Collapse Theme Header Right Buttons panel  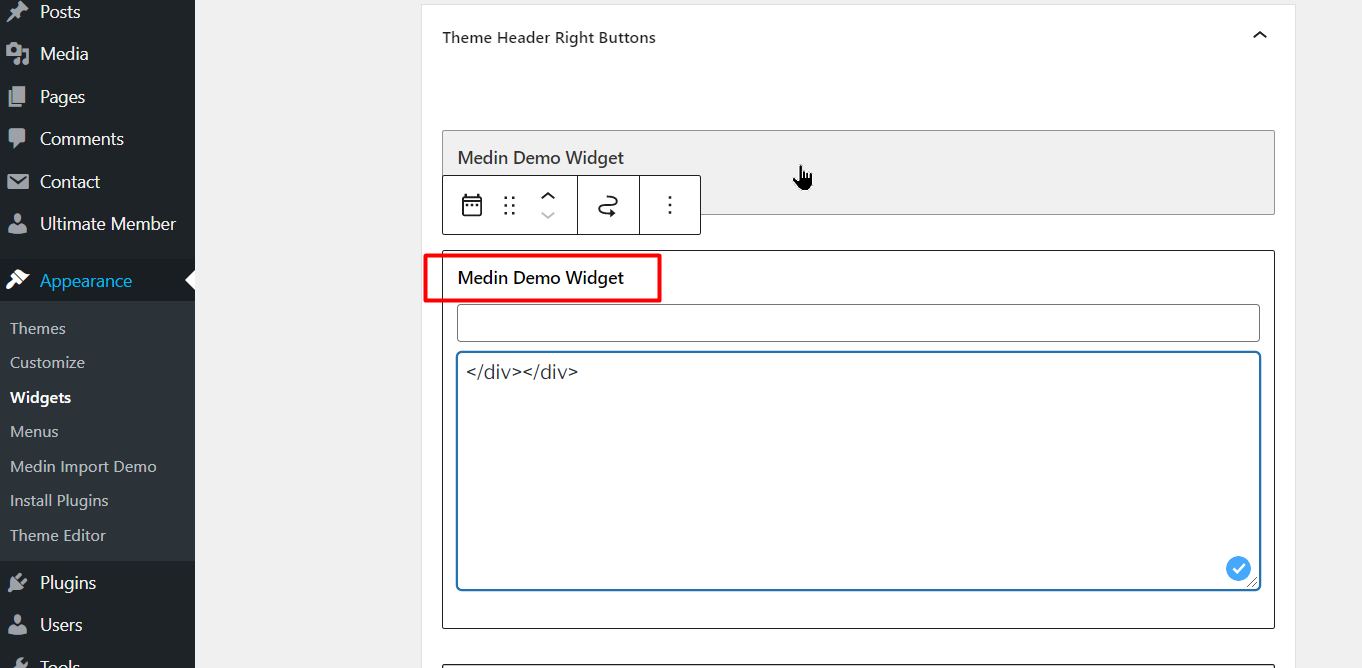pyautogui.click(x=1259, y=36)
